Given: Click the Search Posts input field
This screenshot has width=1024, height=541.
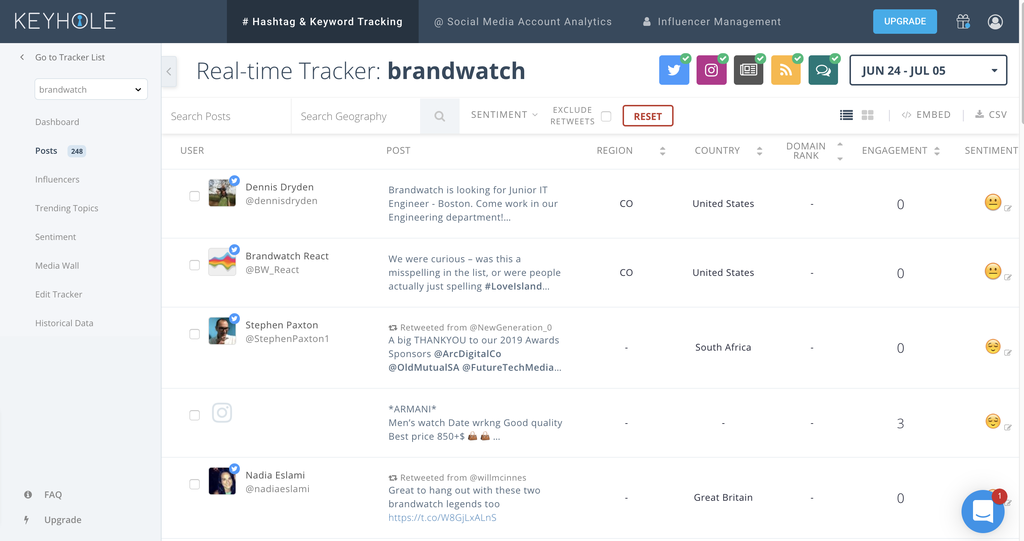Looking at the screenshot, I should pos(228,116).
